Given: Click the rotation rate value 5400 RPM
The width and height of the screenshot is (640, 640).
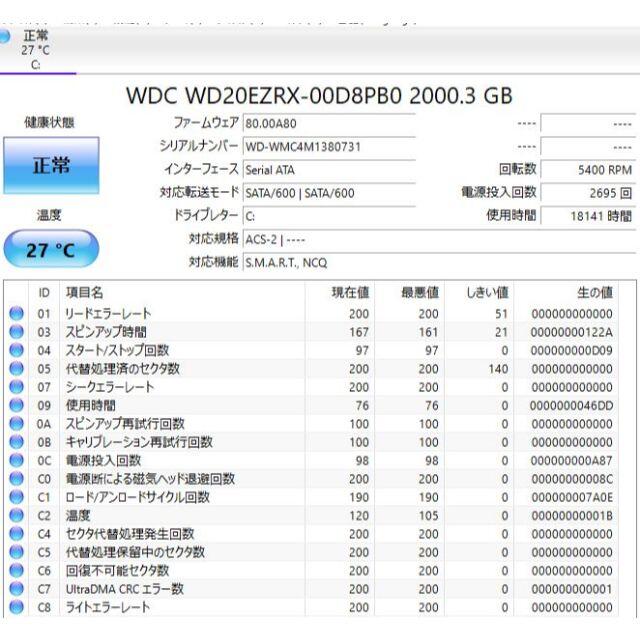Looking at the screenshot, I should [x=588, y=170].
